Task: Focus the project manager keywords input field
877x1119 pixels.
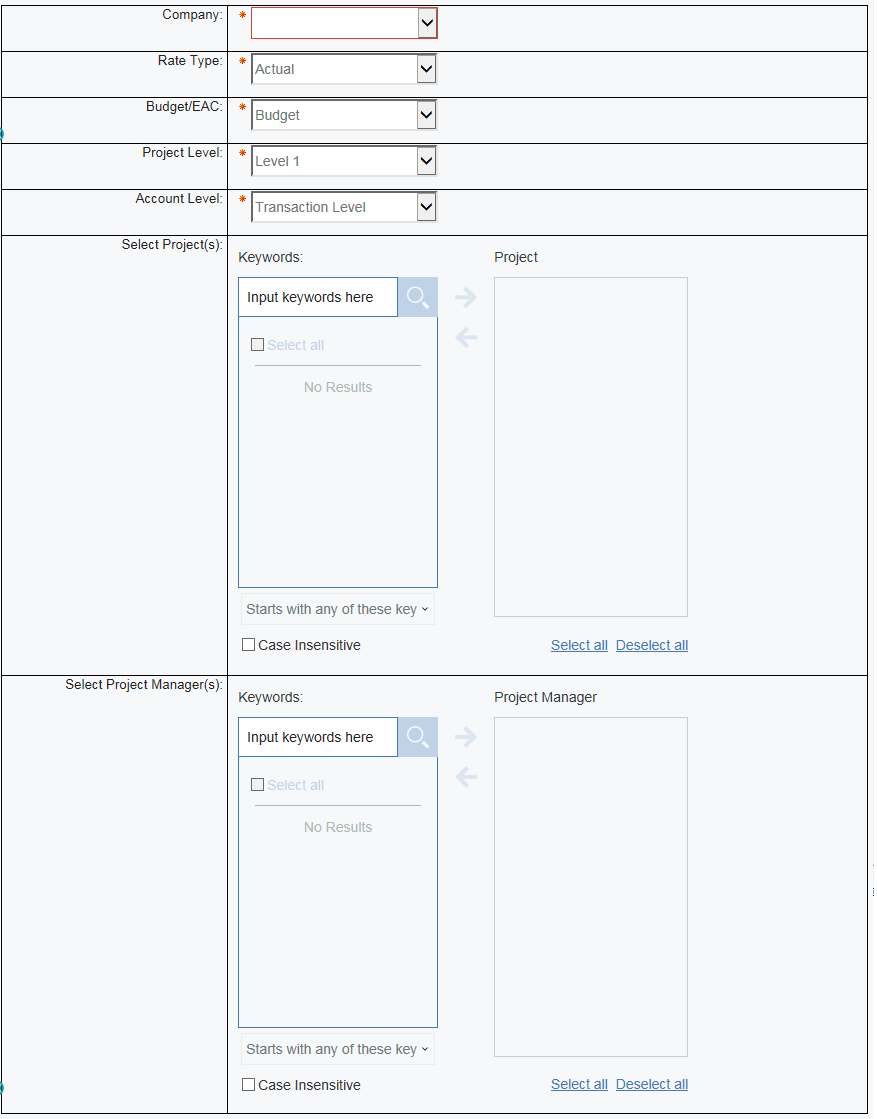Action: 318,737
